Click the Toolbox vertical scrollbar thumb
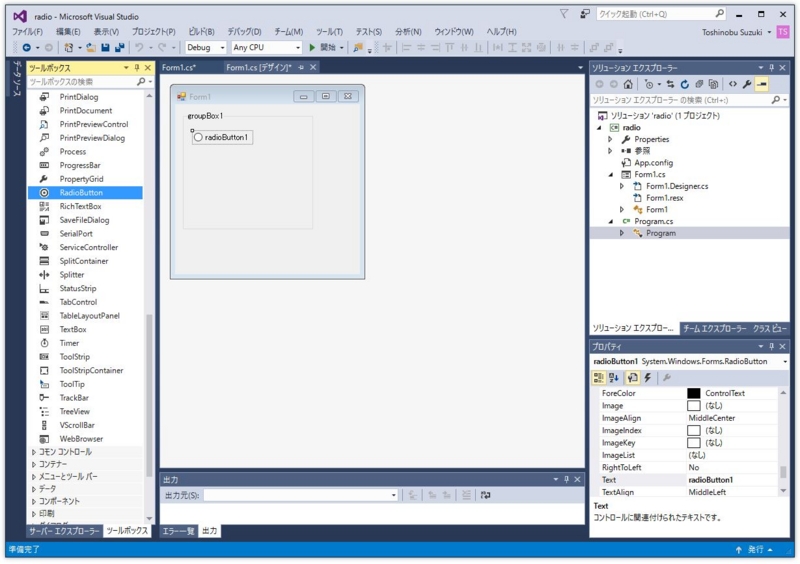Screen dimensions: 800x564 (x=149, y=396)
